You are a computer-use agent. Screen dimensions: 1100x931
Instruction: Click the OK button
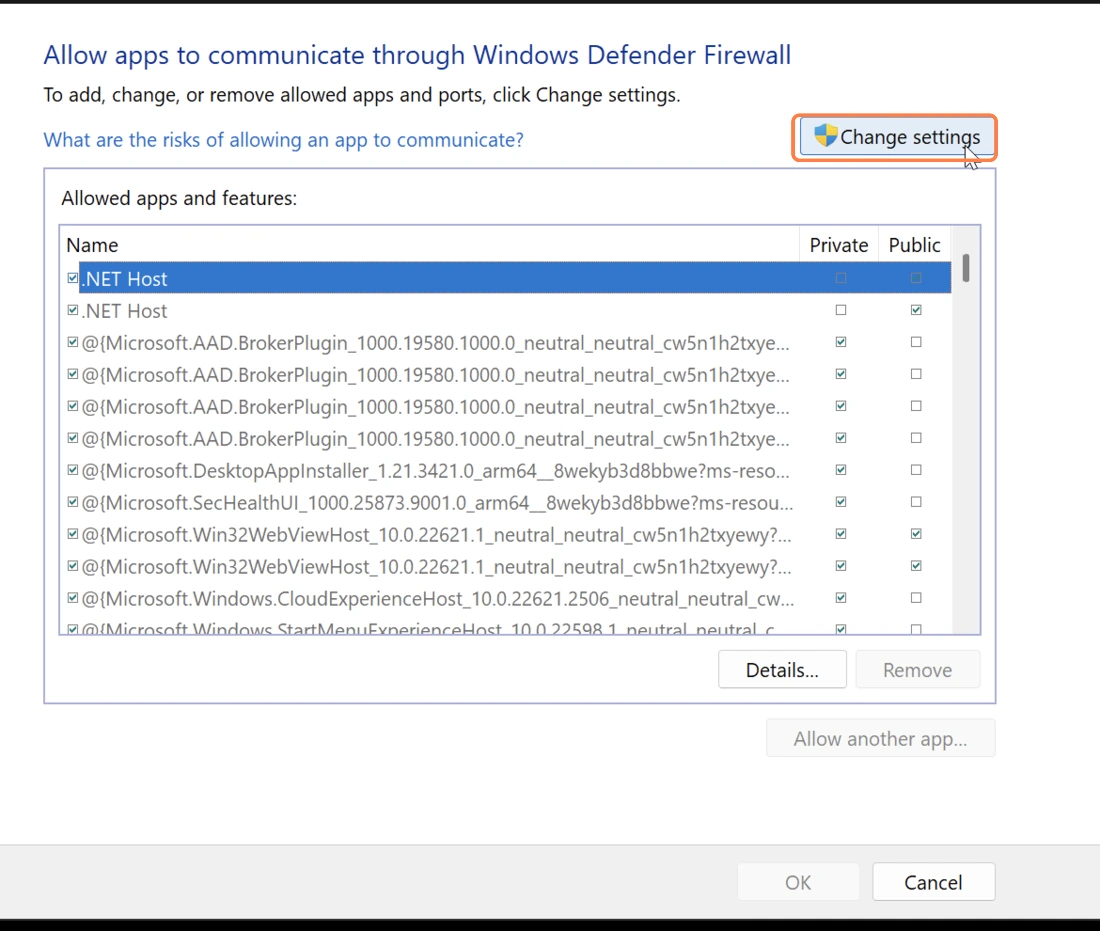(798, 882)
